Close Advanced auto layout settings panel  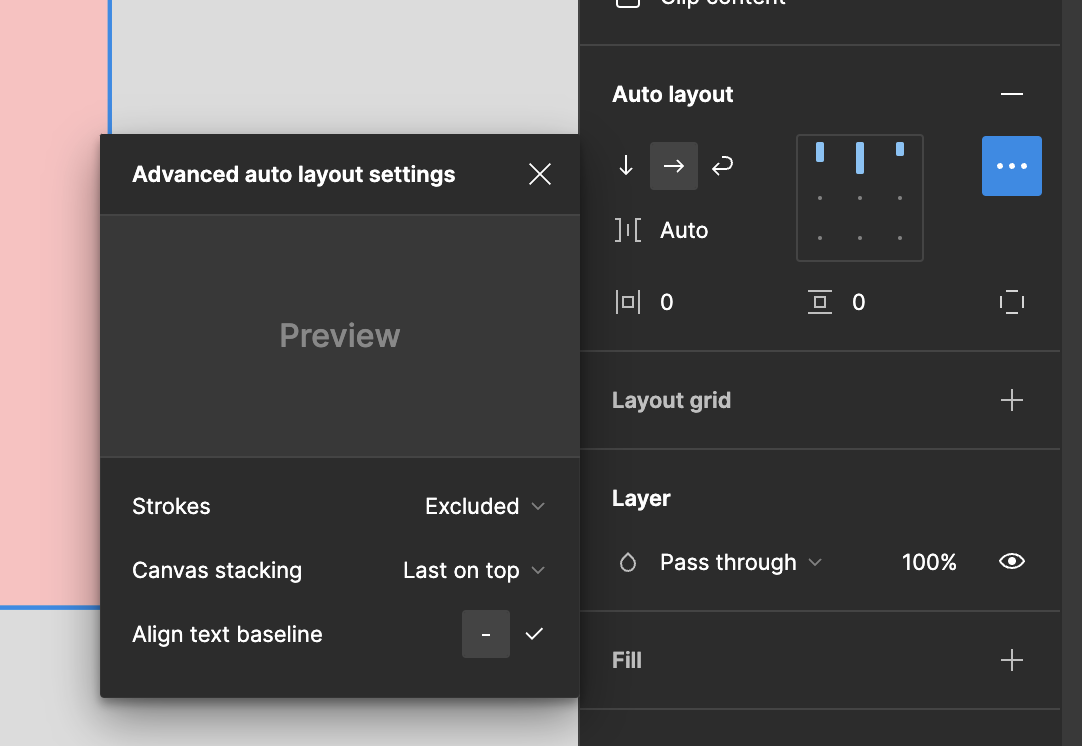[540, 174]
